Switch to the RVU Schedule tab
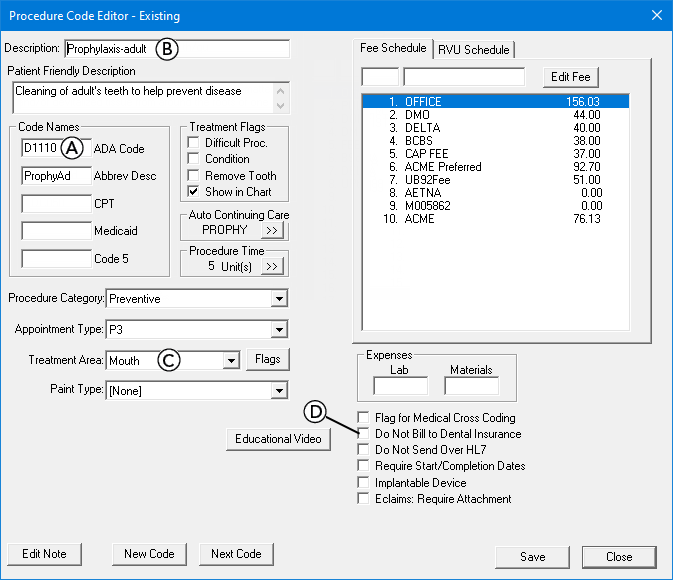Image resolution: width=673 pixels, height=580 pixels. tap(473, 49)
